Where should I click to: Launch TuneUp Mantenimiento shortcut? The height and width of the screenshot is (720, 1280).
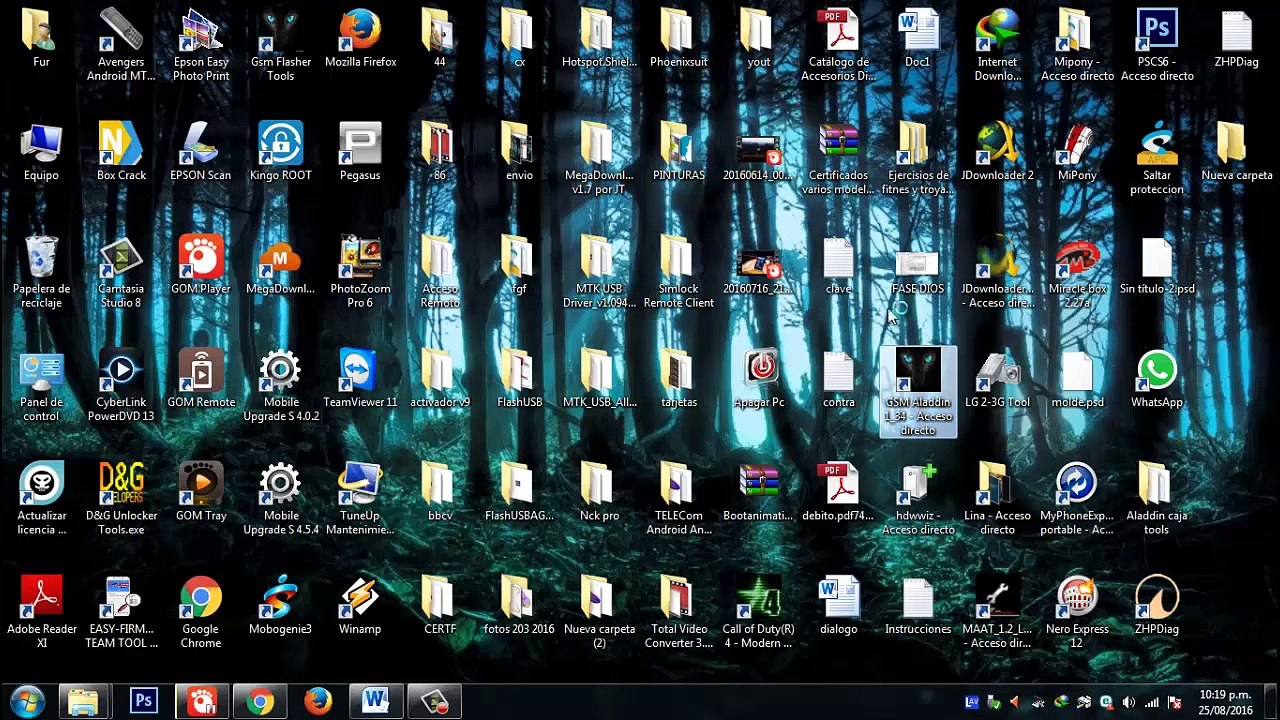pyautogui.click(x=360, y=499)
